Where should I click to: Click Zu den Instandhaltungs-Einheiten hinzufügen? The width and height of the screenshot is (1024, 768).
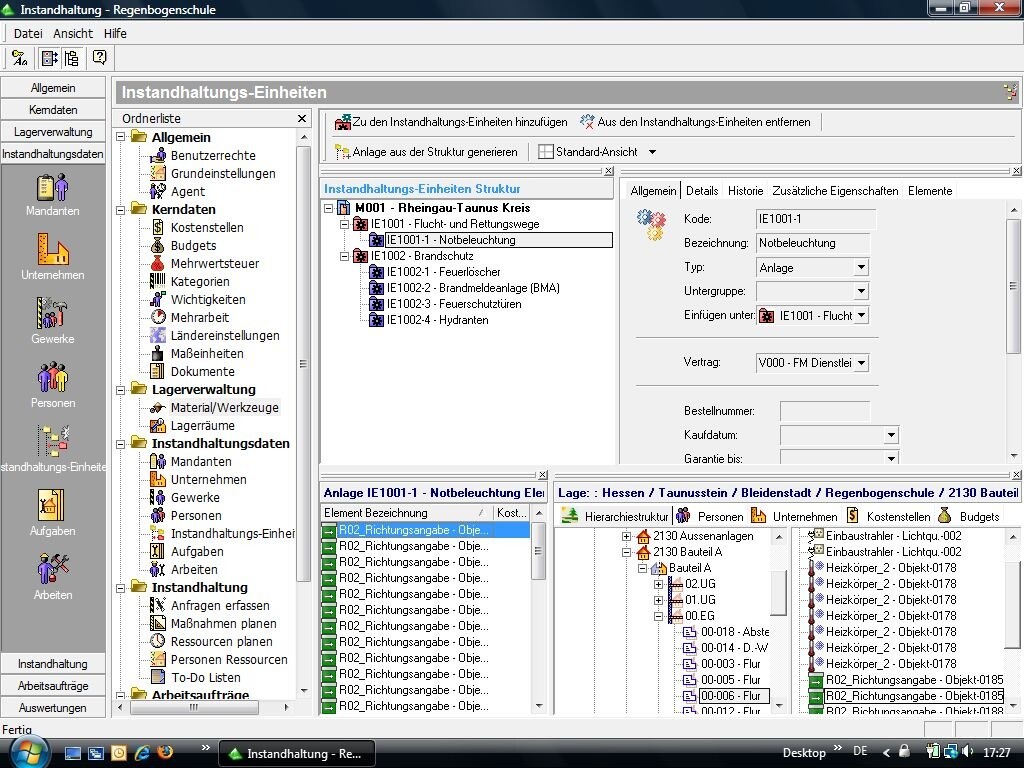coord(451,122)
